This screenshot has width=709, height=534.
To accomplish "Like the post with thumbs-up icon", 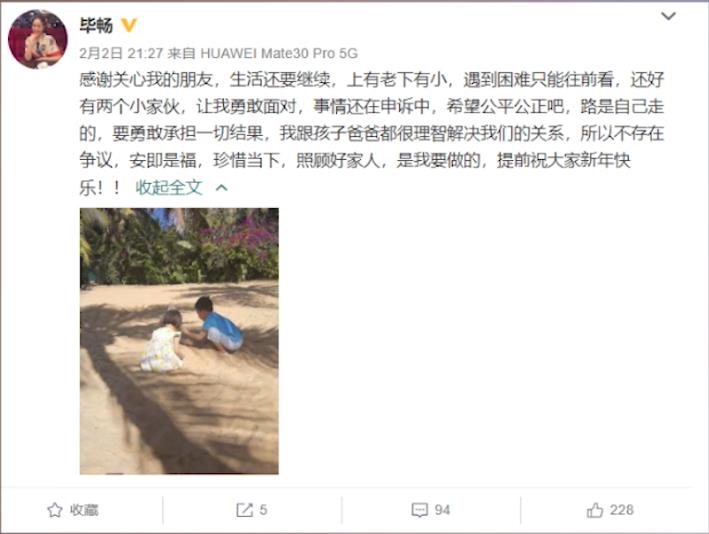I will pyautogui.click(x=595, y=510).
